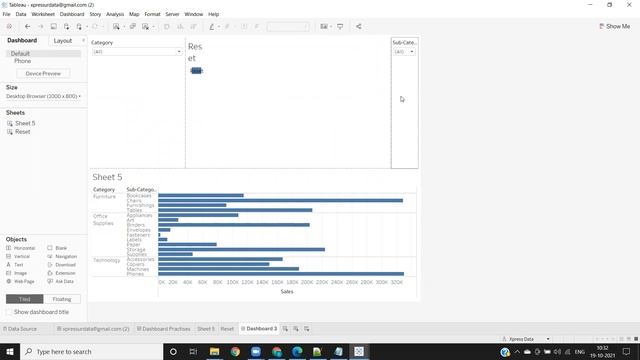Switch to the Dashboard 3 tab
The image size is (640, 360).
coord(259,329)
